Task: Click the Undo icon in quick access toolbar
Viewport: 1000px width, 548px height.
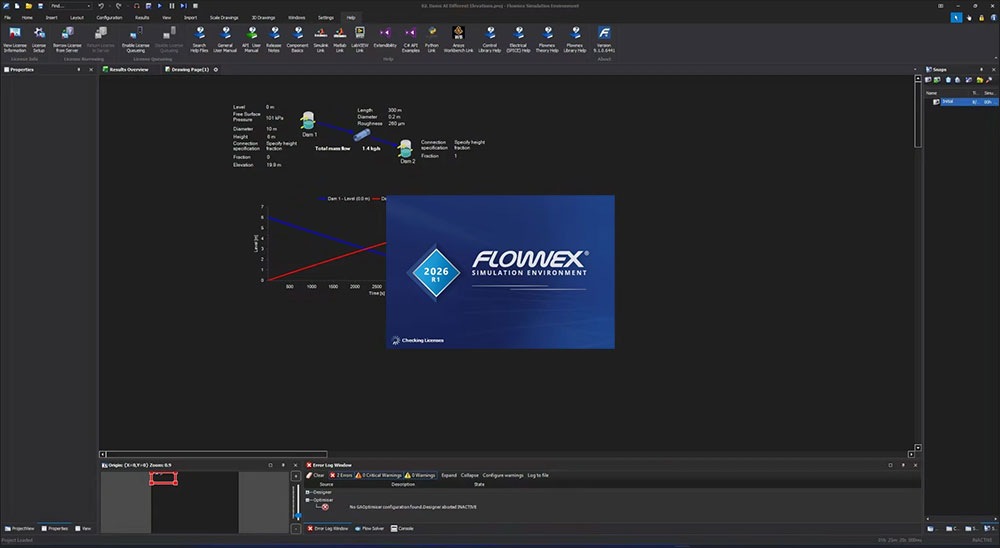Action: click(x=101, y=6)
